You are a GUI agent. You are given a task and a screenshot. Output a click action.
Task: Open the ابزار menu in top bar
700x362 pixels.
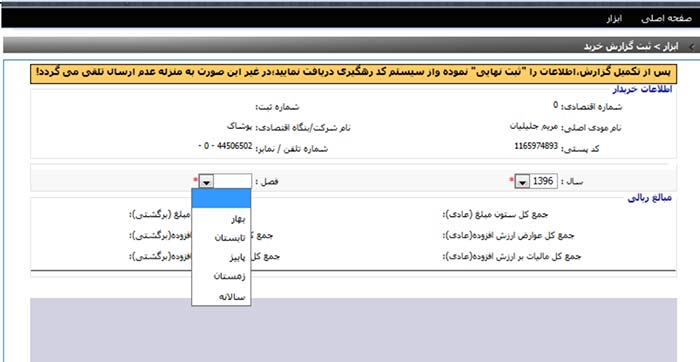[x=614, y=19]
